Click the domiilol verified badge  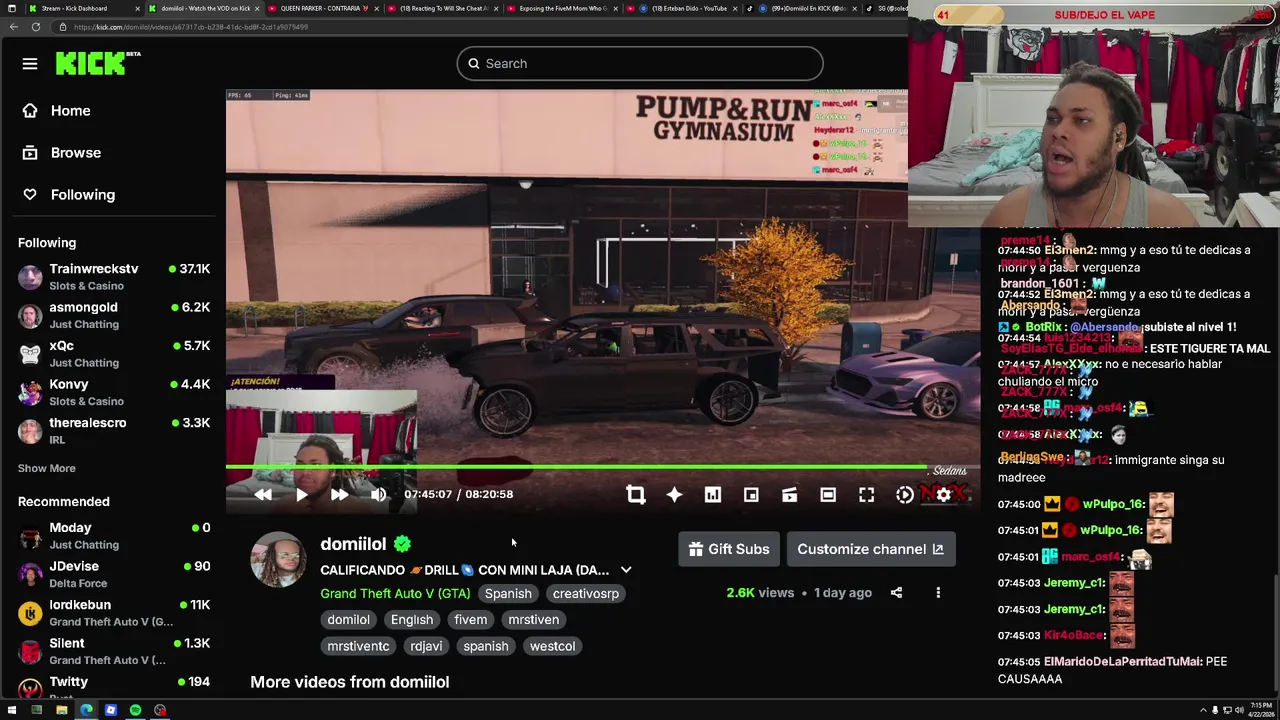tap(402, 544)
